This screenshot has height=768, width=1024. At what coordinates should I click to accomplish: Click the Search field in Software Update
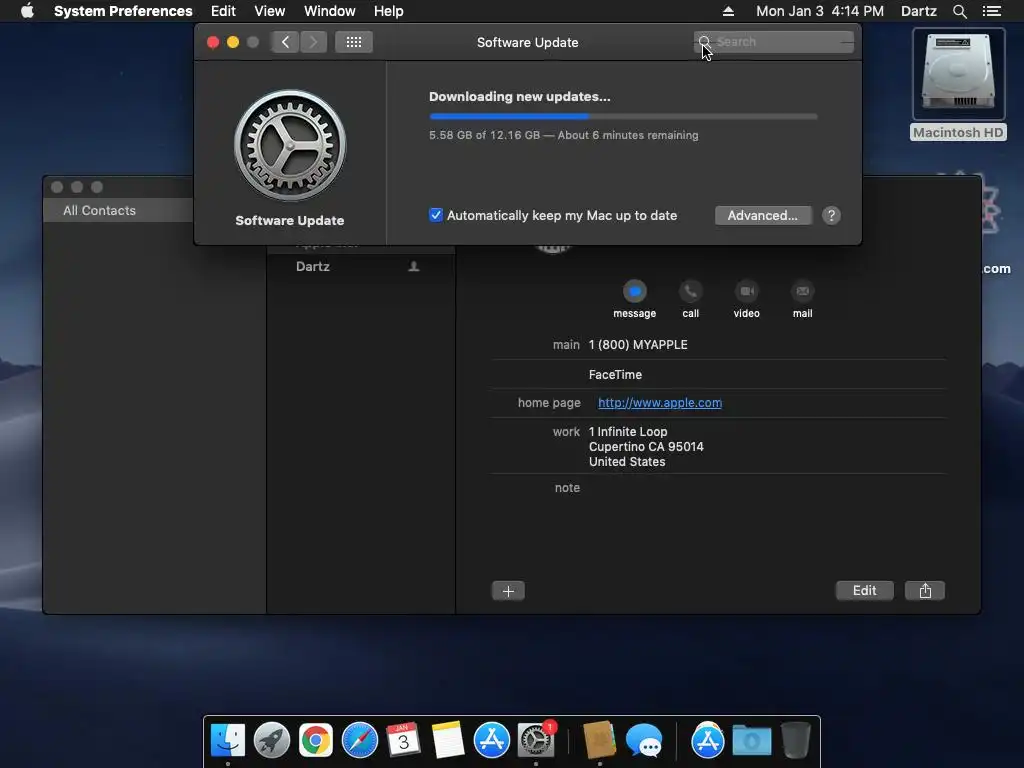coord(774,42)
